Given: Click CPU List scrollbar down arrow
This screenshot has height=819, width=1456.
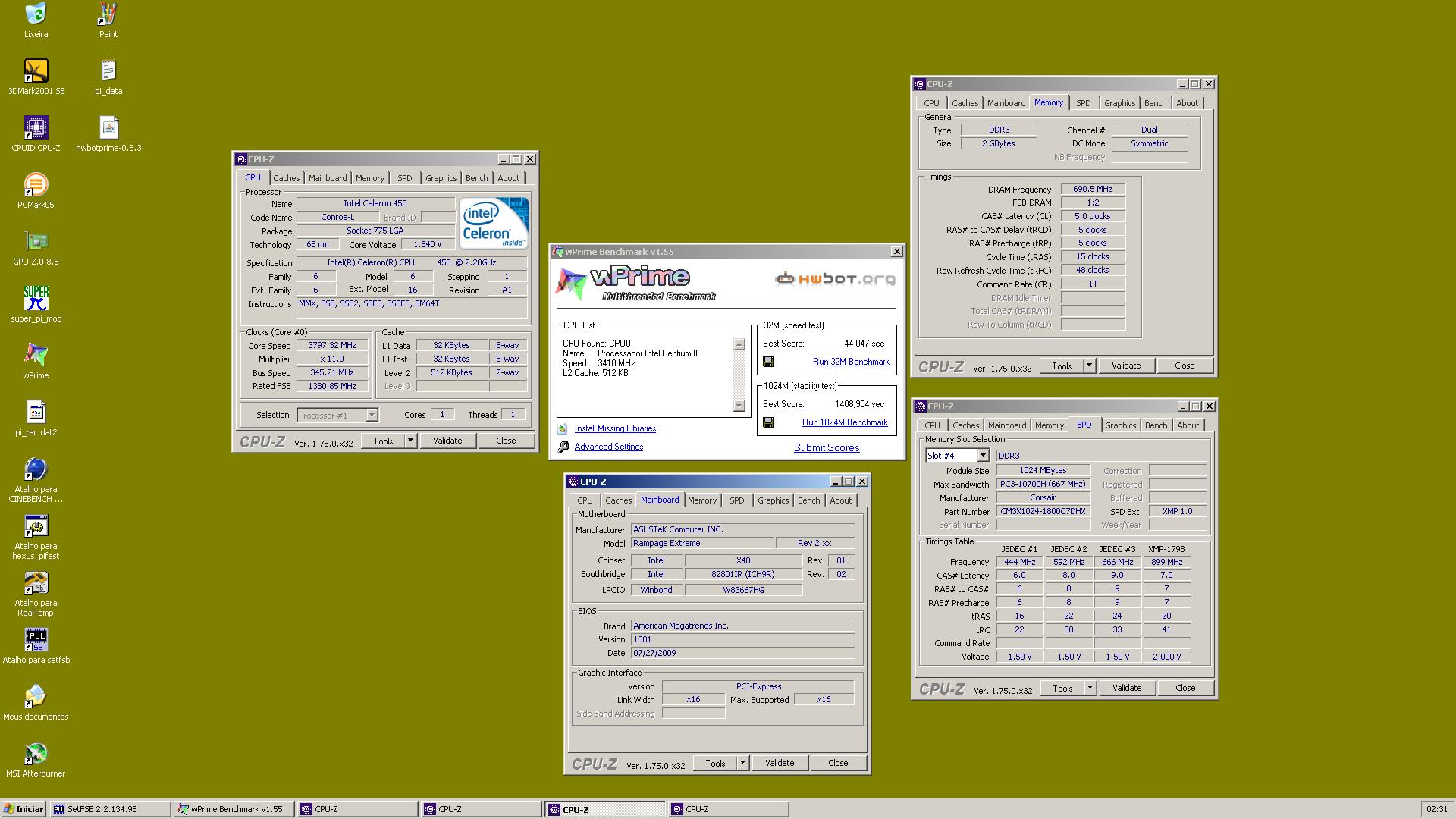Looking at the screenshot, I should point(739,406).
